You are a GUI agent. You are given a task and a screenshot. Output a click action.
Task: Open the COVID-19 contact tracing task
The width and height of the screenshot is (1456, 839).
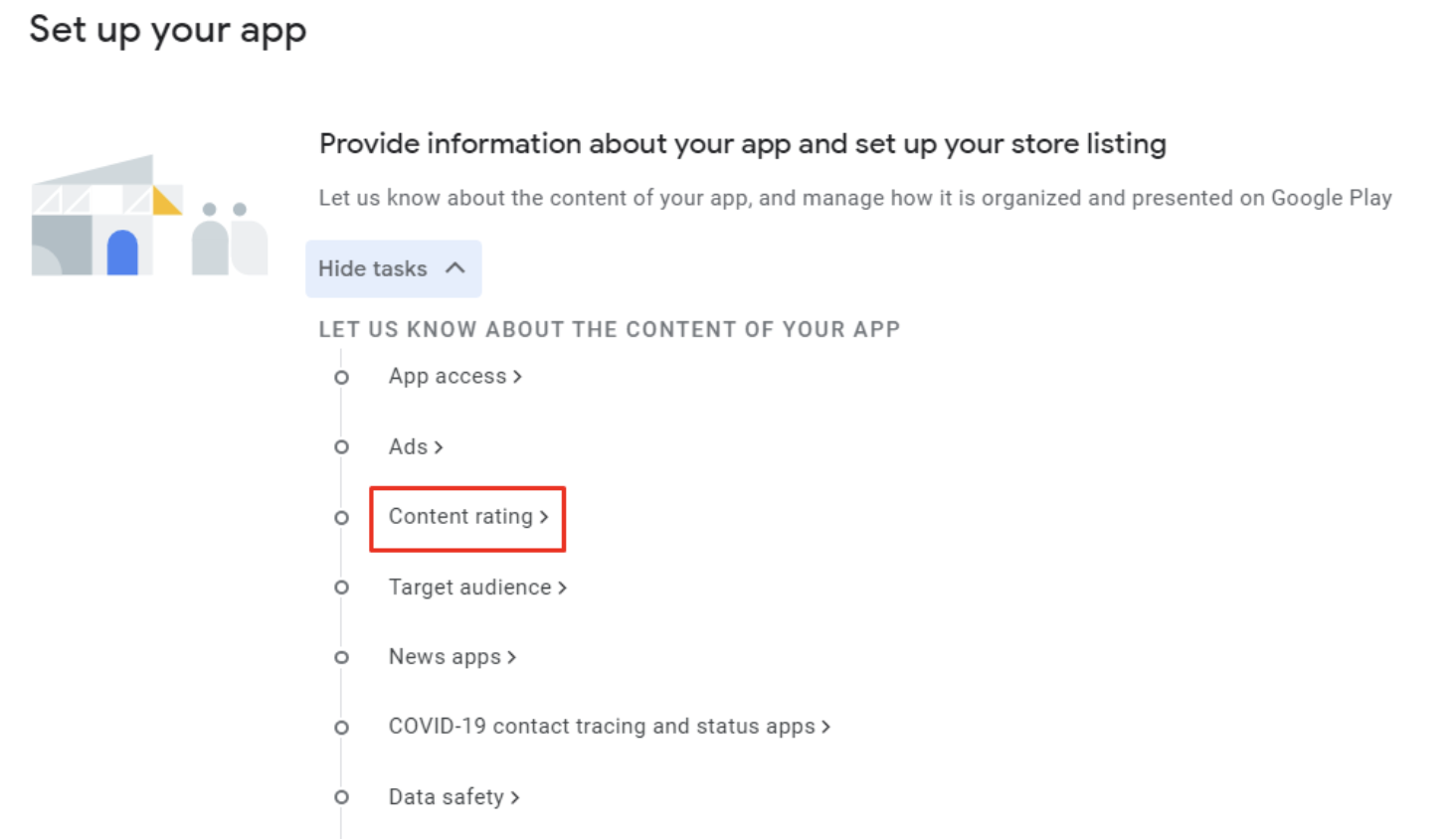point(602,726)
